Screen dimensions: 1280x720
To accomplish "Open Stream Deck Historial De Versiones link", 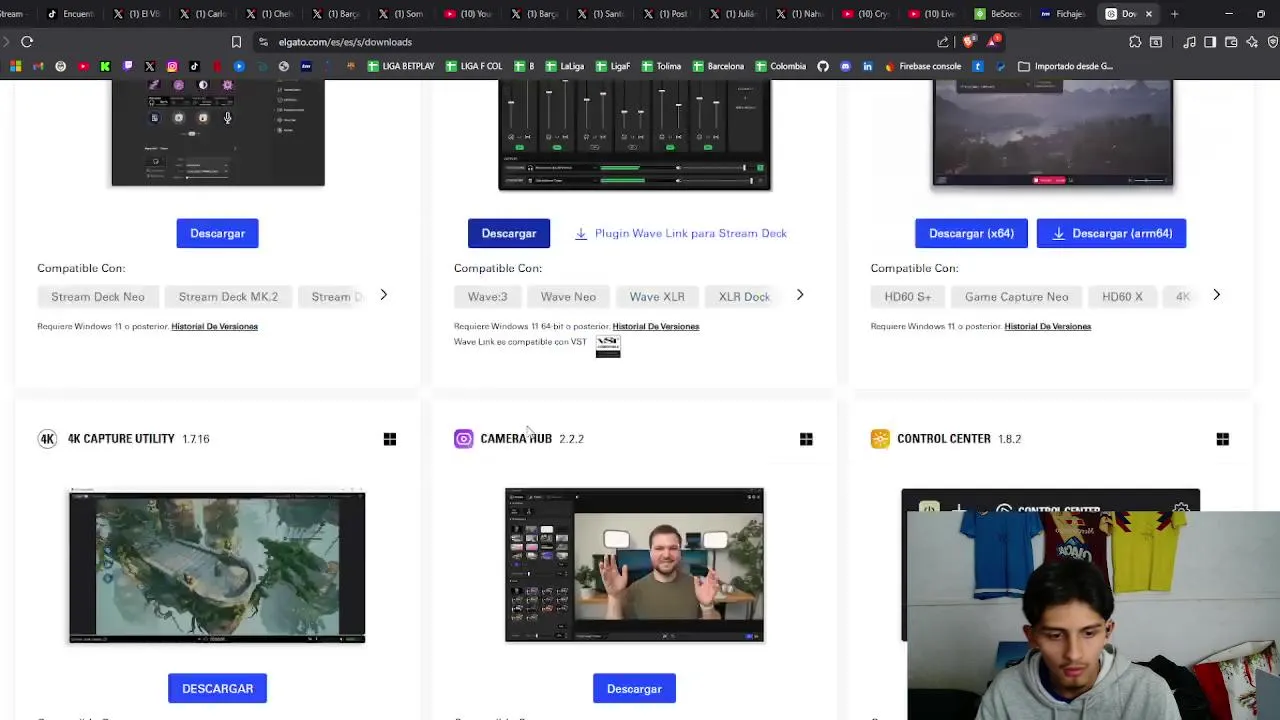I will (x=214, y=326).
